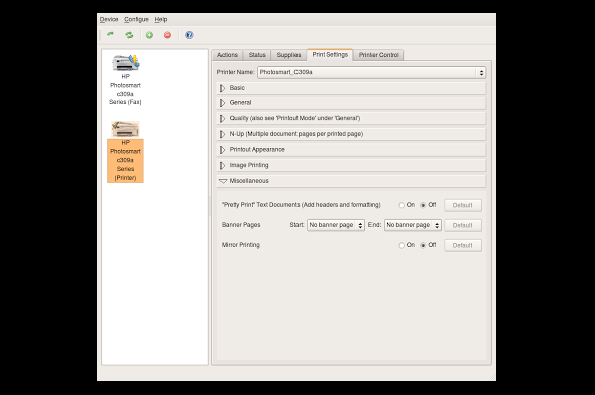Open the Help menu

point(161,19)
